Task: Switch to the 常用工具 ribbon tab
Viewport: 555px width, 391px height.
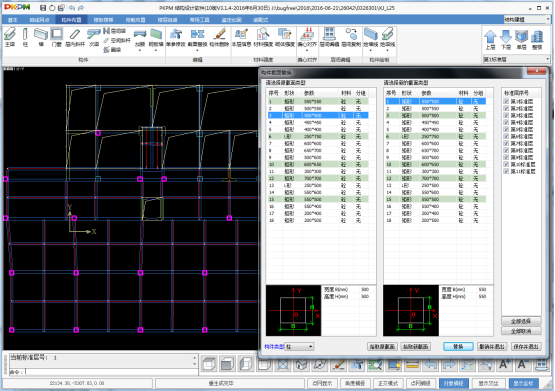Action: point(200,20)
